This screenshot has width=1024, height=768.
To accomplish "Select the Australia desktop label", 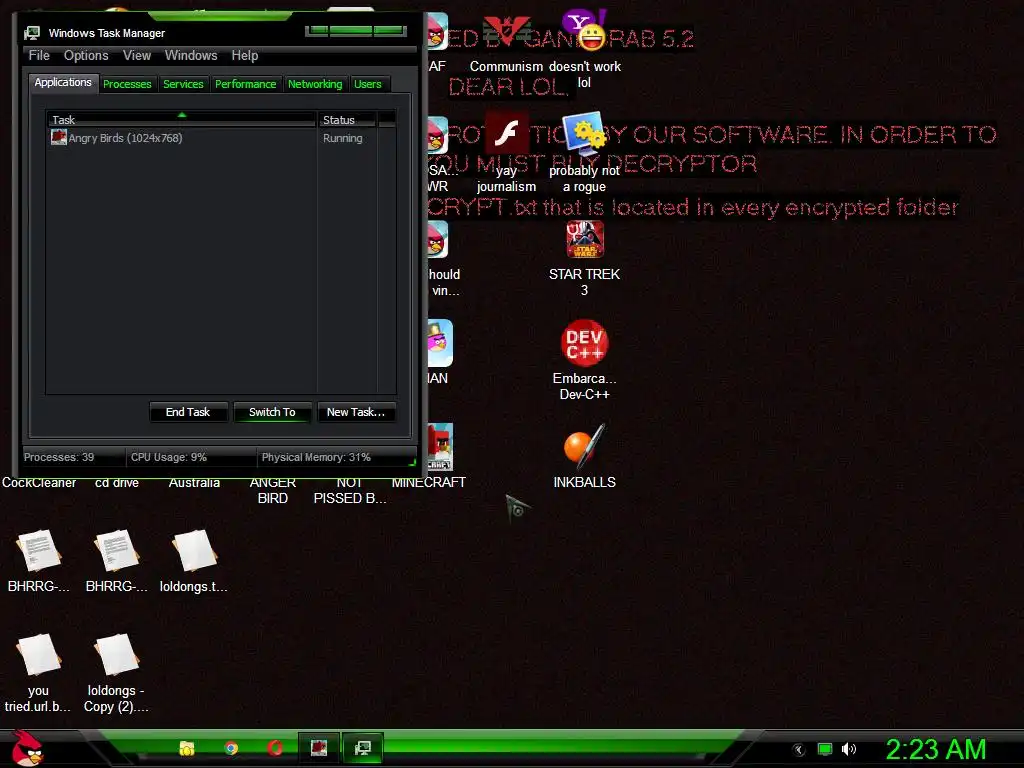I will point(194,483).
